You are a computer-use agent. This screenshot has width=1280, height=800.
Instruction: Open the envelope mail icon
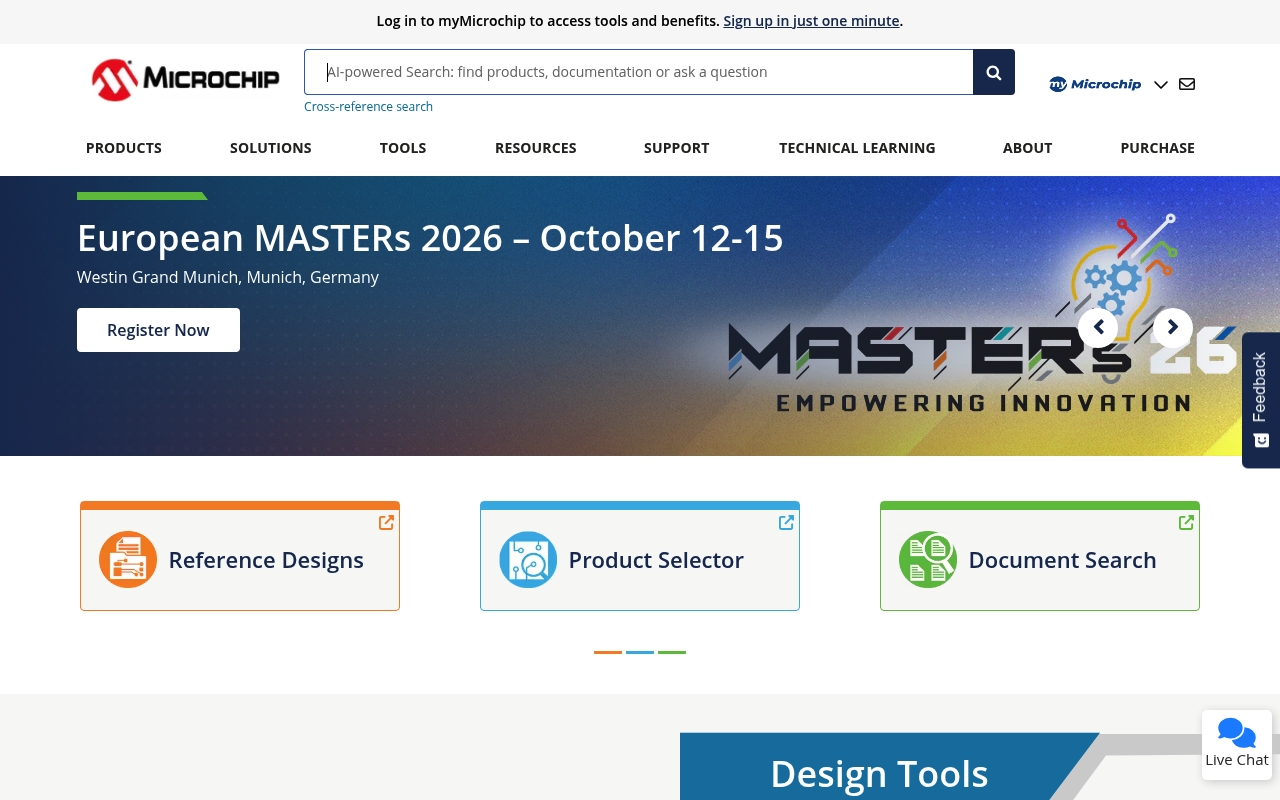point(1187,84)
